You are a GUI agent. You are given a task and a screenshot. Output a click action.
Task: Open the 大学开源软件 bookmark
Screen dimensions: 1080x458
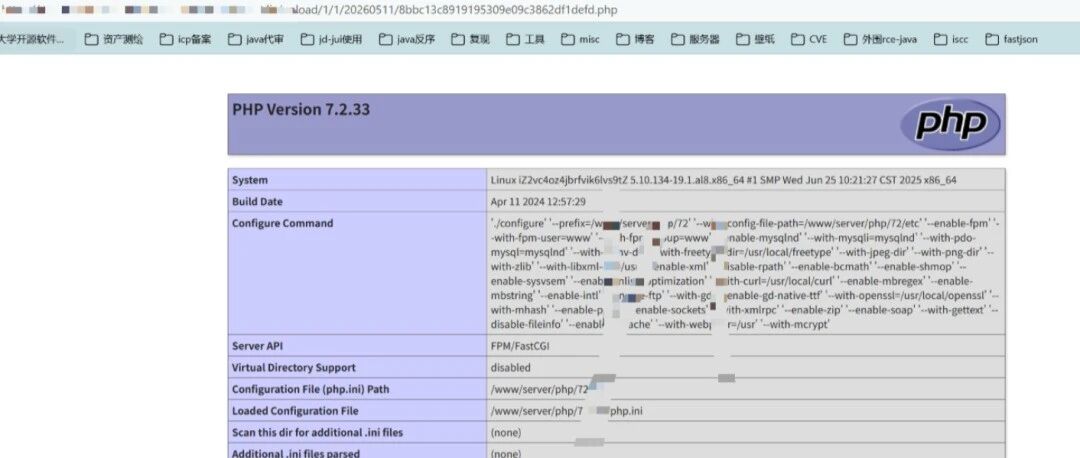[x=32, y=39]
